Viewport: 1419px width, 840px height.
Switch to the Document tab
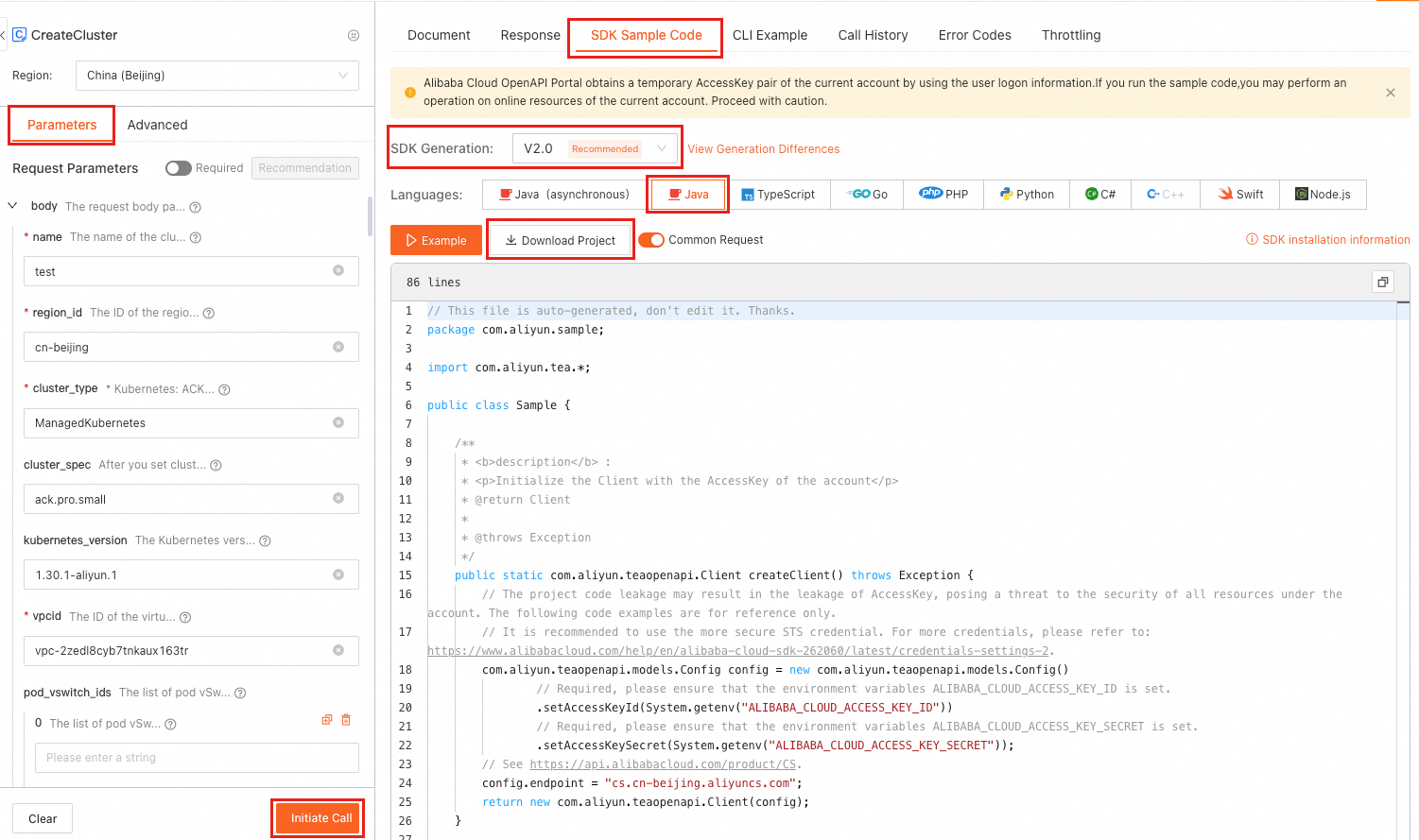pos(439,35)
